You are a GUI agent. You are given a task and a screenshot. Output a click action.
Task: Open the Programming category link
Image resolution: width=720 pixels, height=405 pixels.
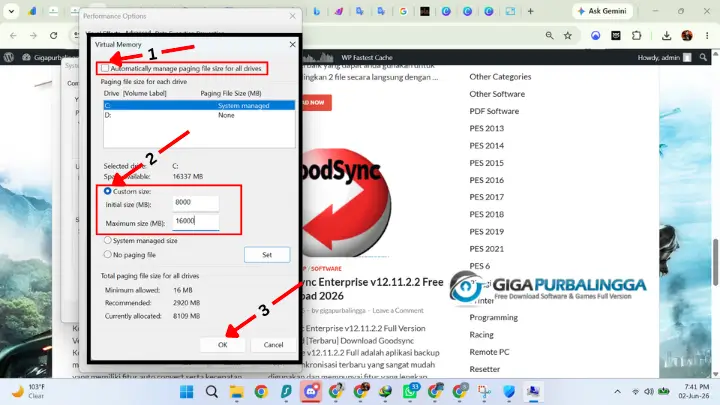pos(493,317)
